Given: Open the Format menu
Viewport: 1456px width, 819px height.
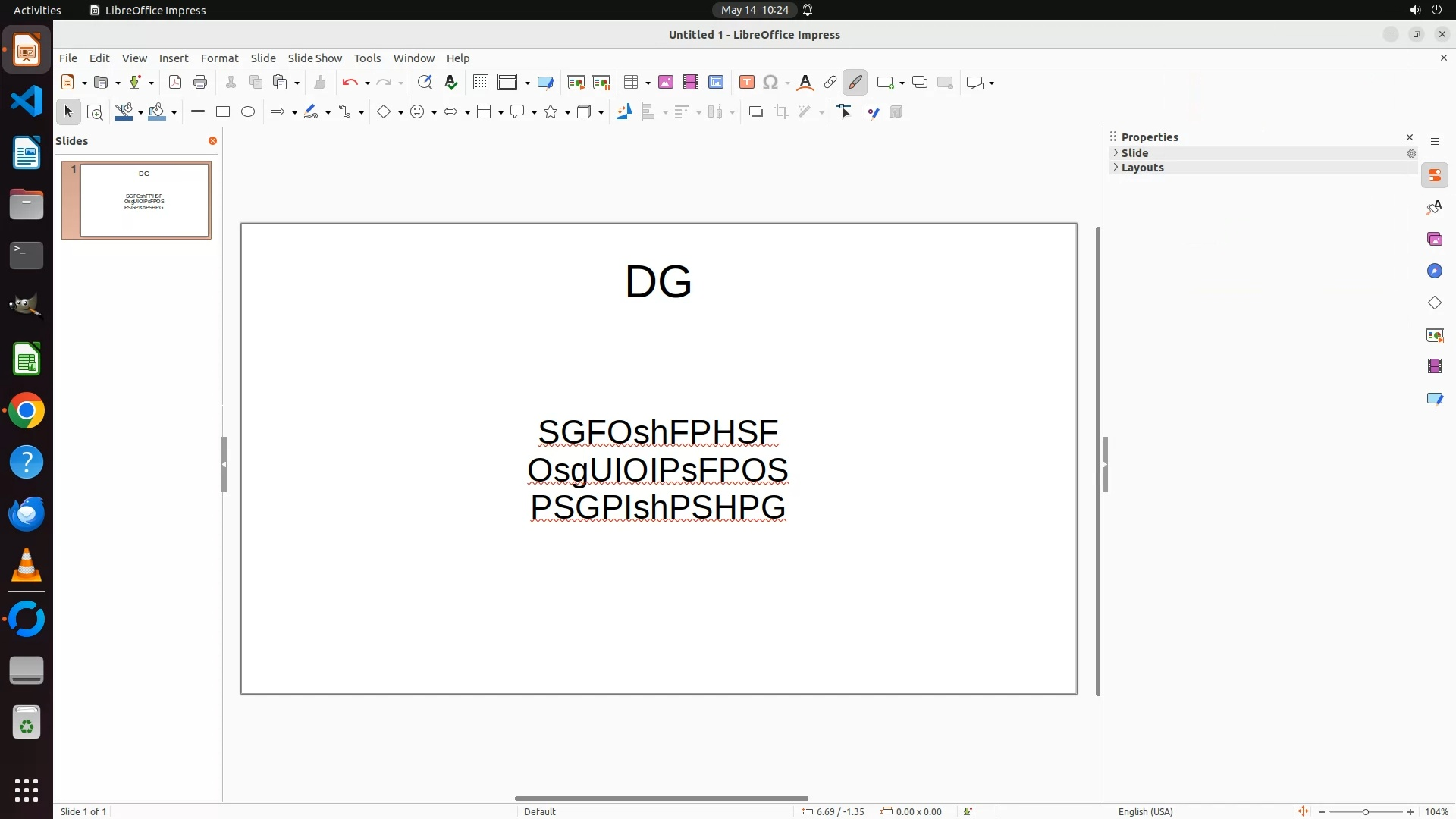Looking at the screenshot, I should click(219, 58).
